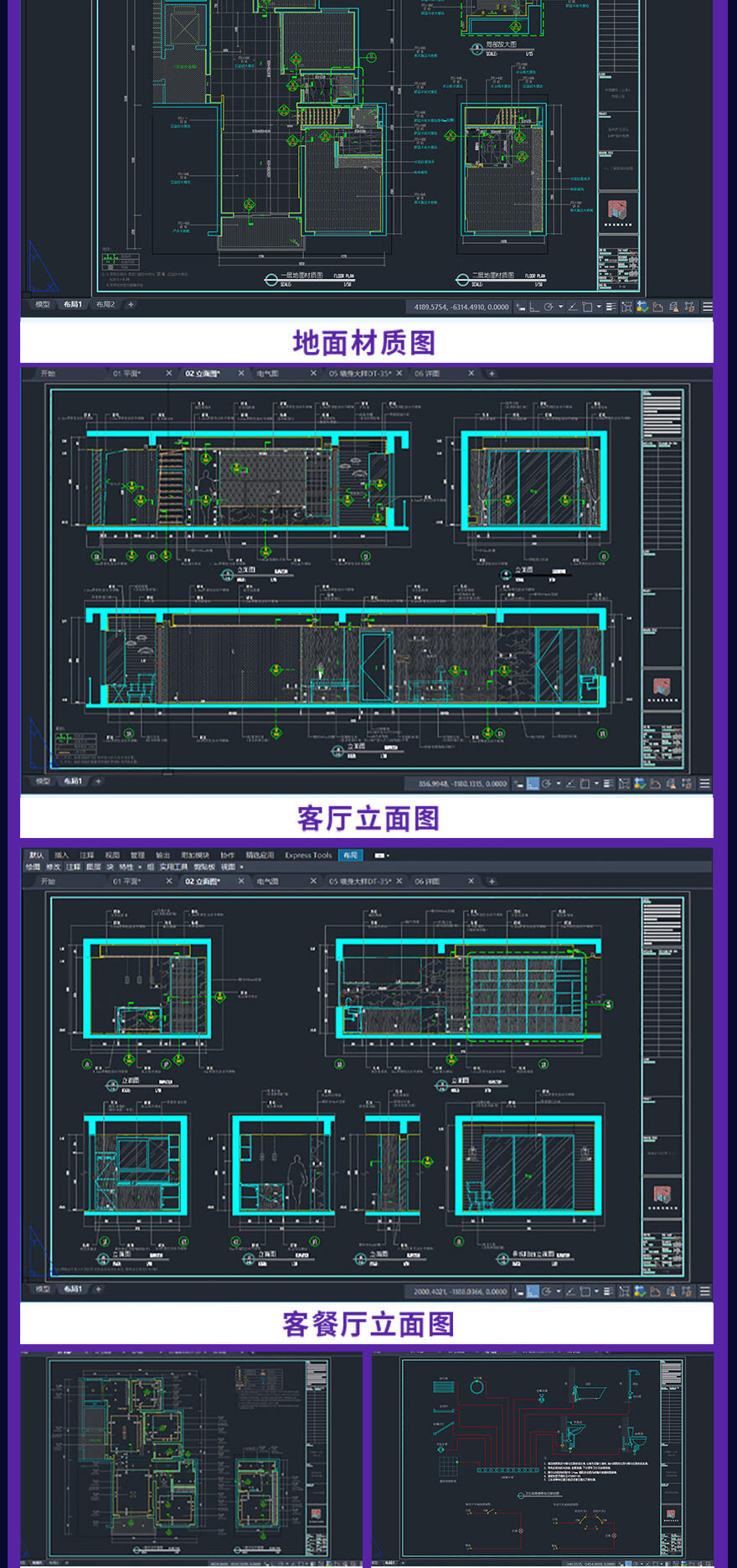Open the 协作 ribbon tab
Image resolution: width=737 pixels, height=1568 pixels.
[x=227, y=855]
